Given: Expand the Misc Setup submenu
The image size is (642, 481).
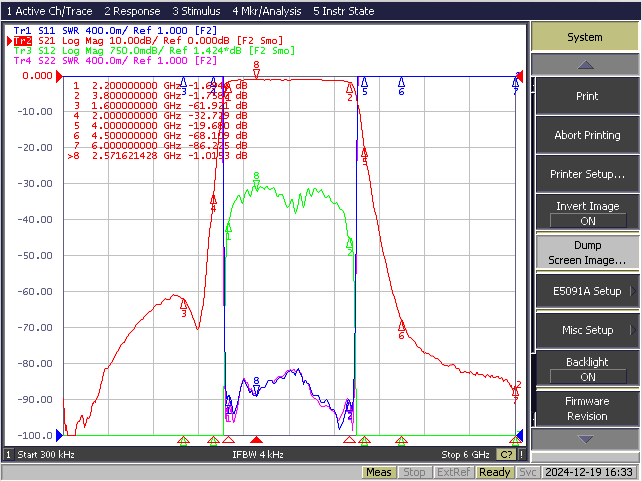Looking at the screenshot, I should point(587,330).
